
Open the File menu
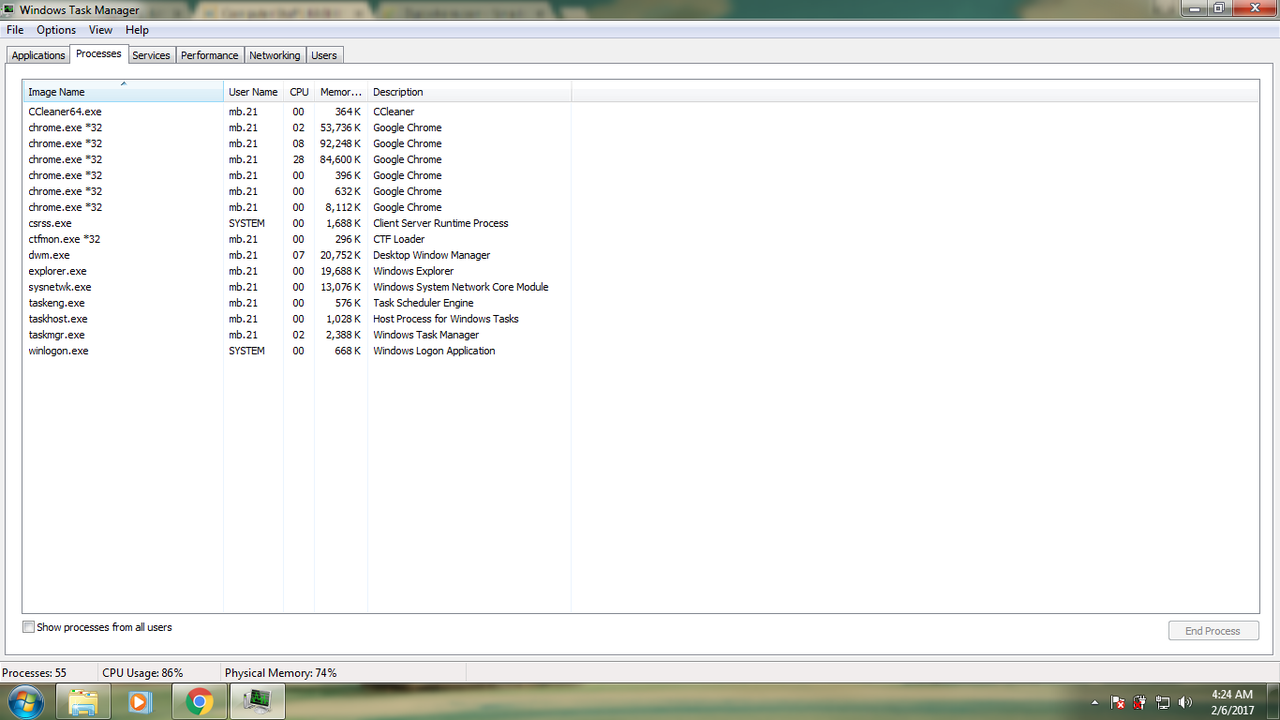(15, 30)
